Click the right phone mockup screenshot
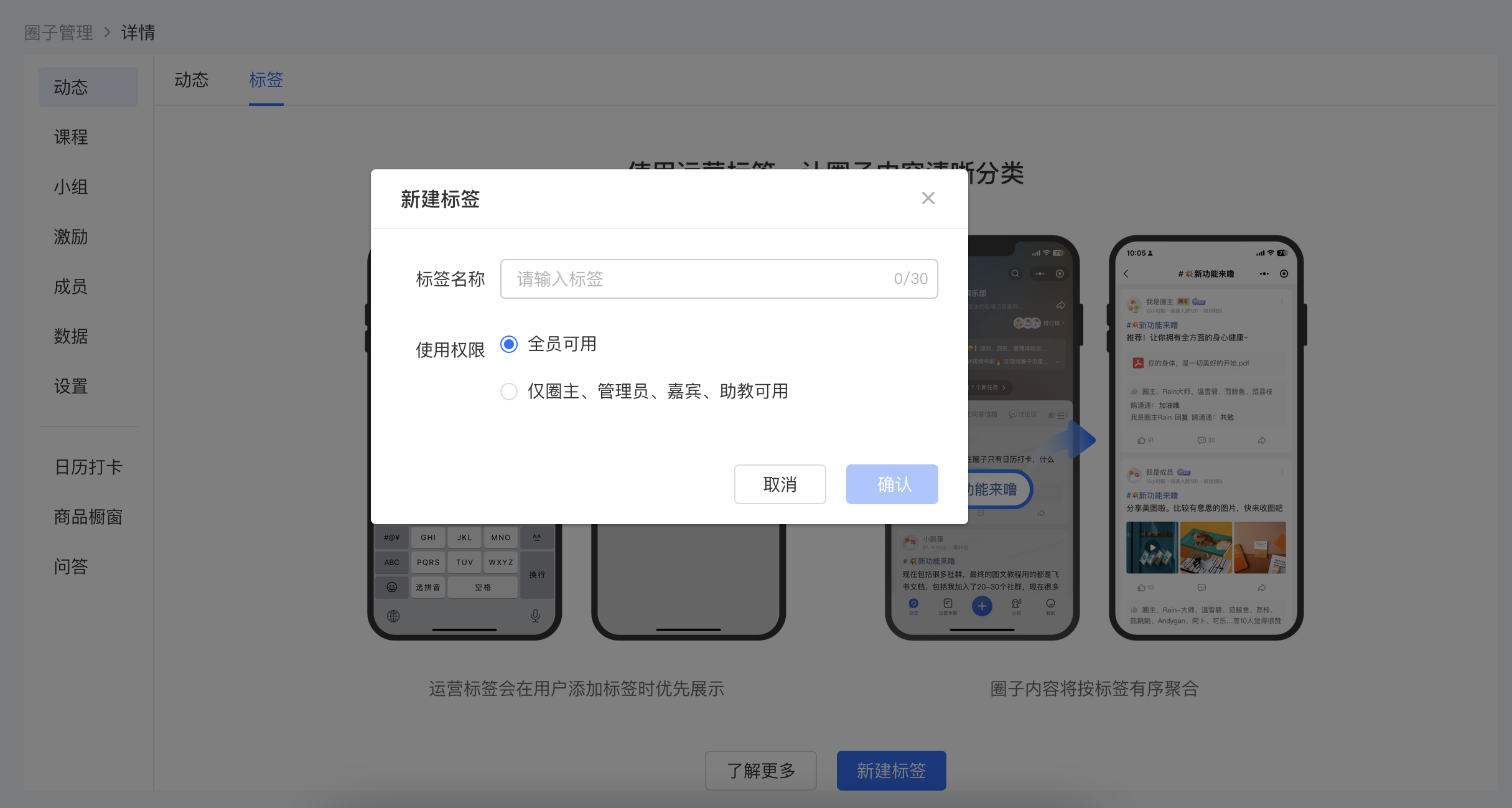 pyautogui.click(x=1206, y=437)
